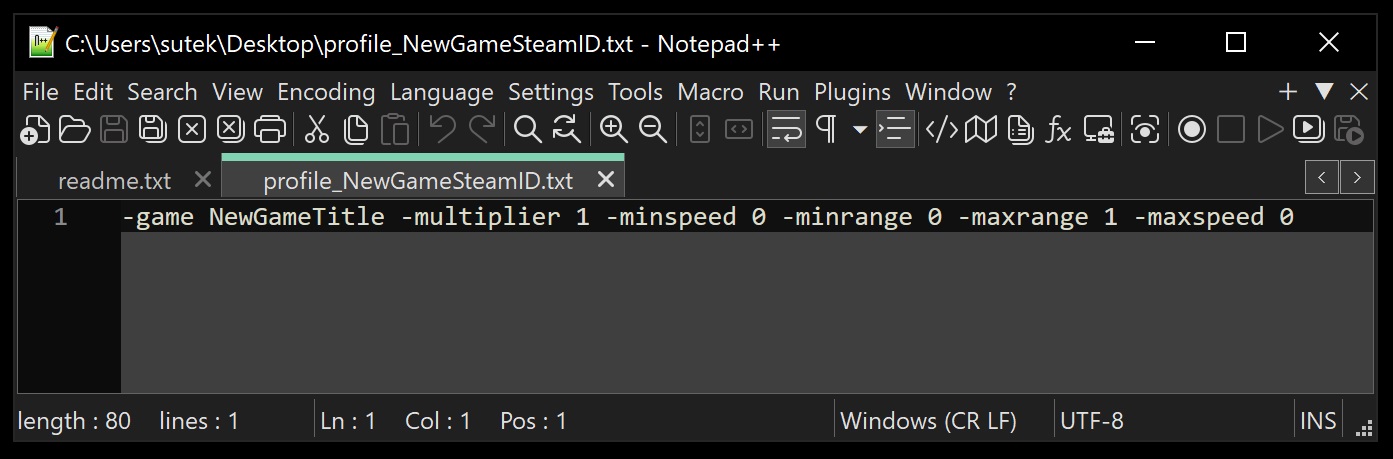Start recording a macro
1393x459 pixels.
tap(1191, 129)
